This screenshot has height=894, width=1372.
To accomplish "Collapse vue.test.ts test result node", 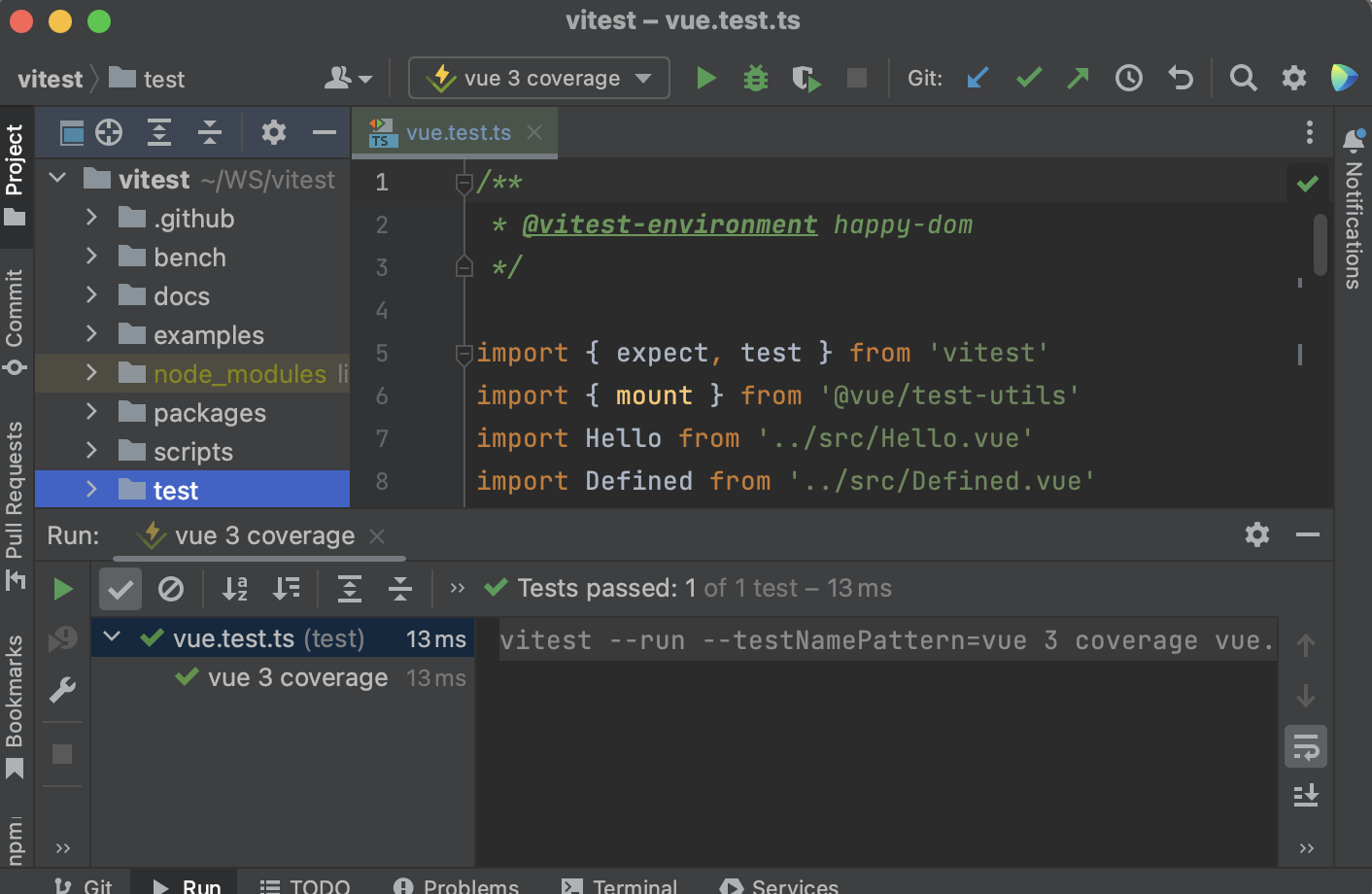I will click(113, 637).
